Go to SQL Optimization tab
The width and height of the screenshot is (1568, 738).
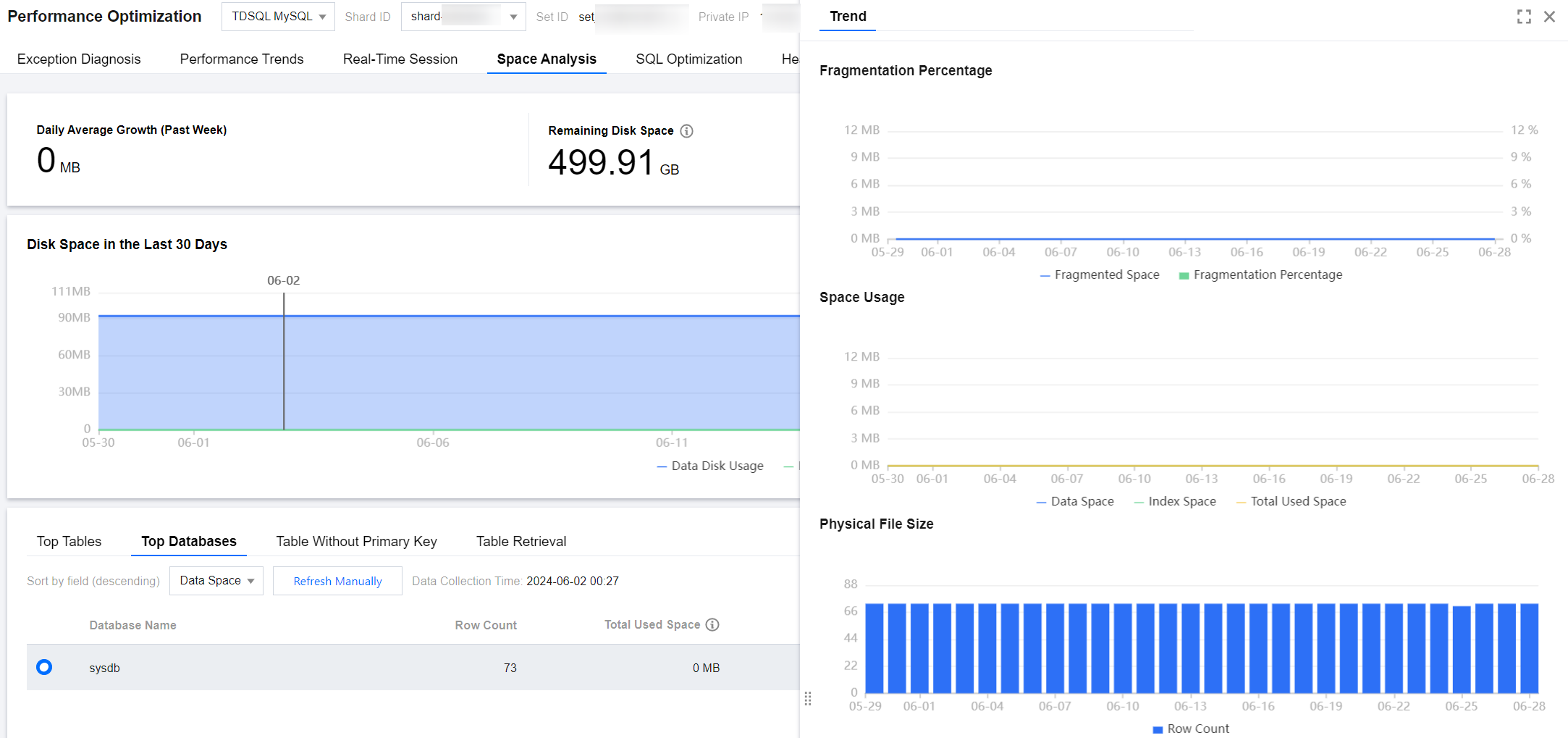click(688, 59)
